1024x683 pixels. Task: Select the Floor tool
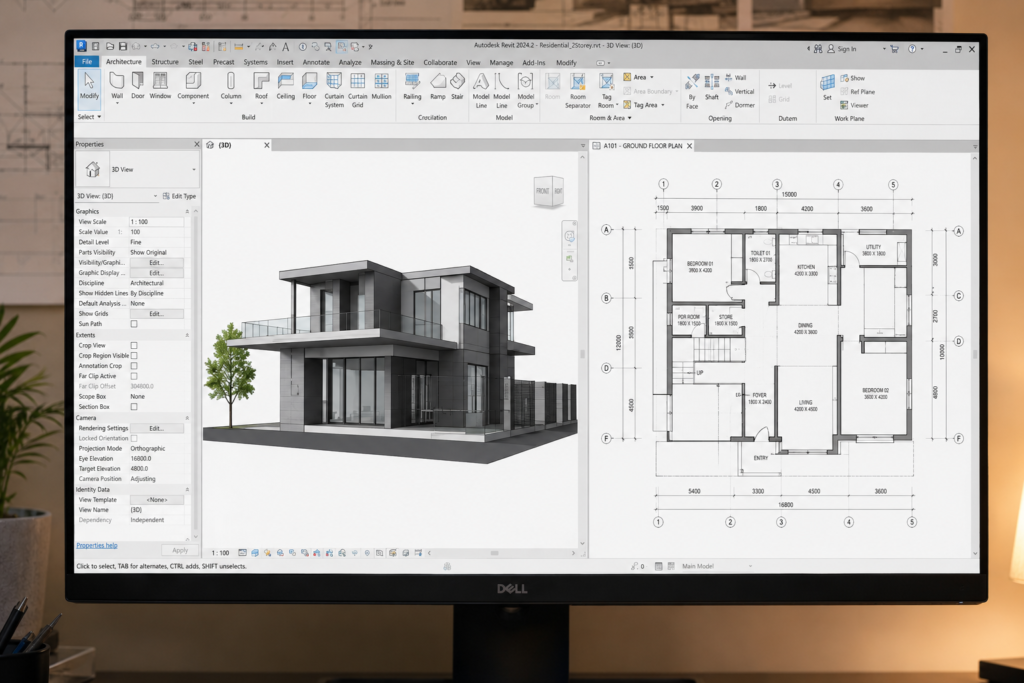(310, 87)
